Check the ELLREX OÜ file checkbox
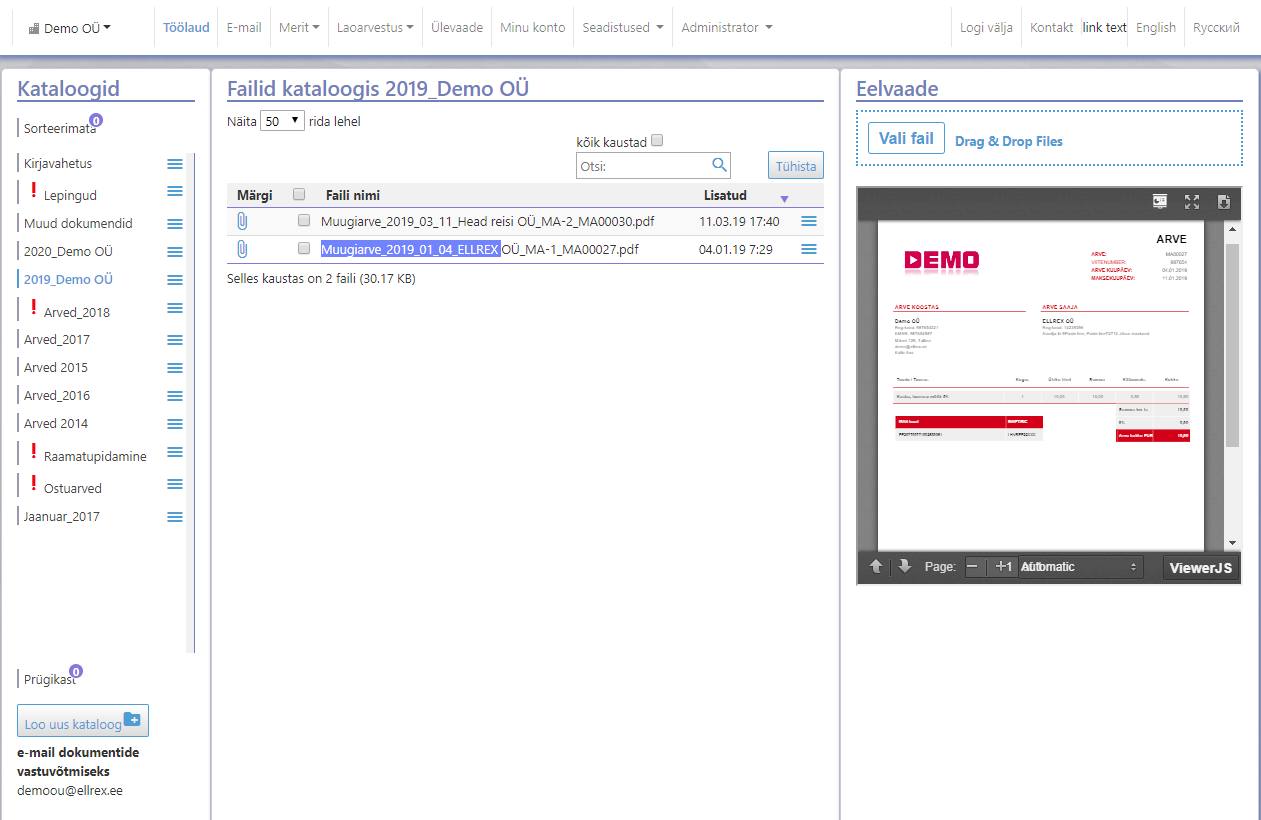This screenshot has height=820, width=1261. [304, 249]
